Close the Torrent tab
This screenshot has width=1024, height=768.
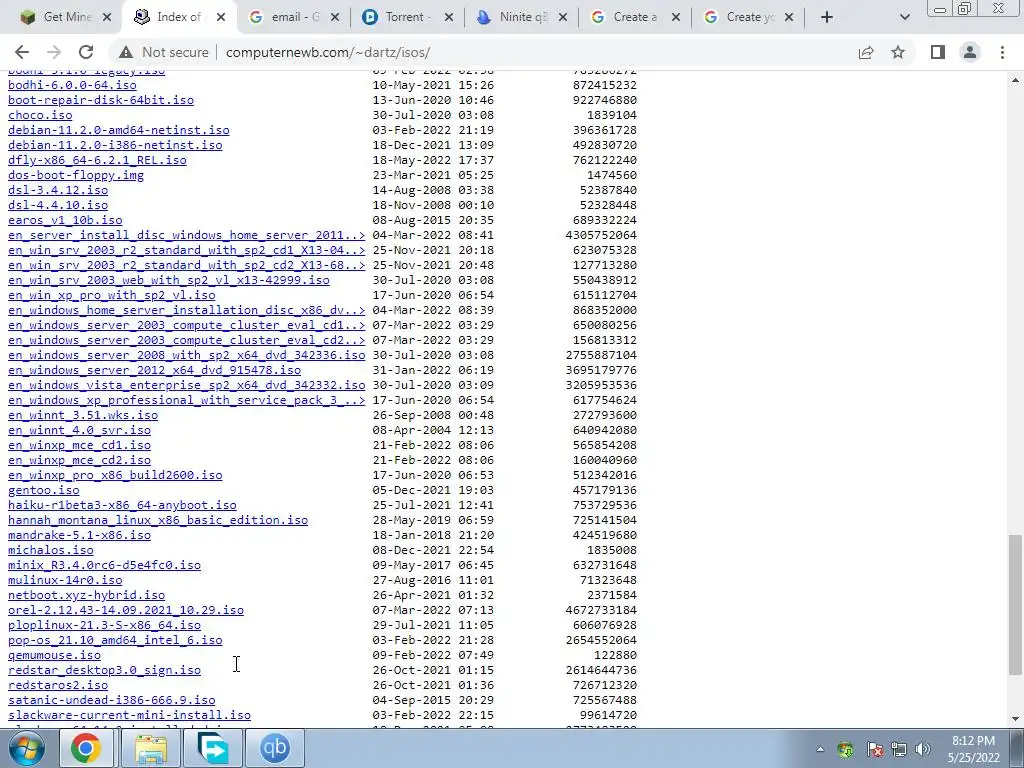449,18
